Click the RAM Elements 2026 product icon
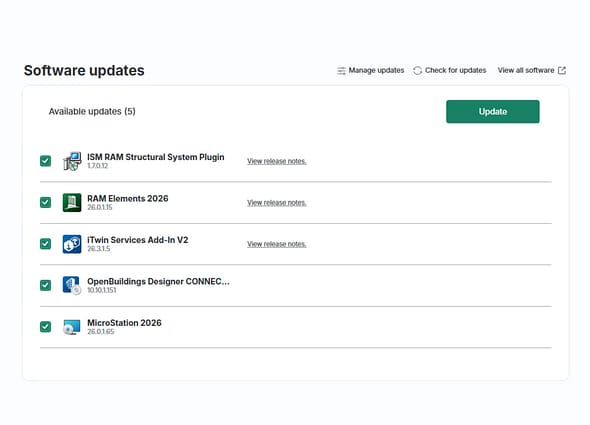The width and height of the screenshot is (590, 425). [72, 203]
